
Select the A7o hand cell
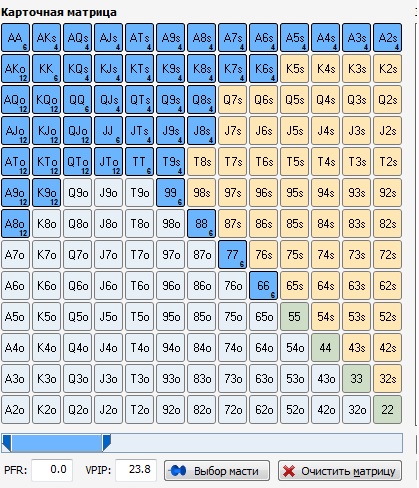tap(15, 255)
